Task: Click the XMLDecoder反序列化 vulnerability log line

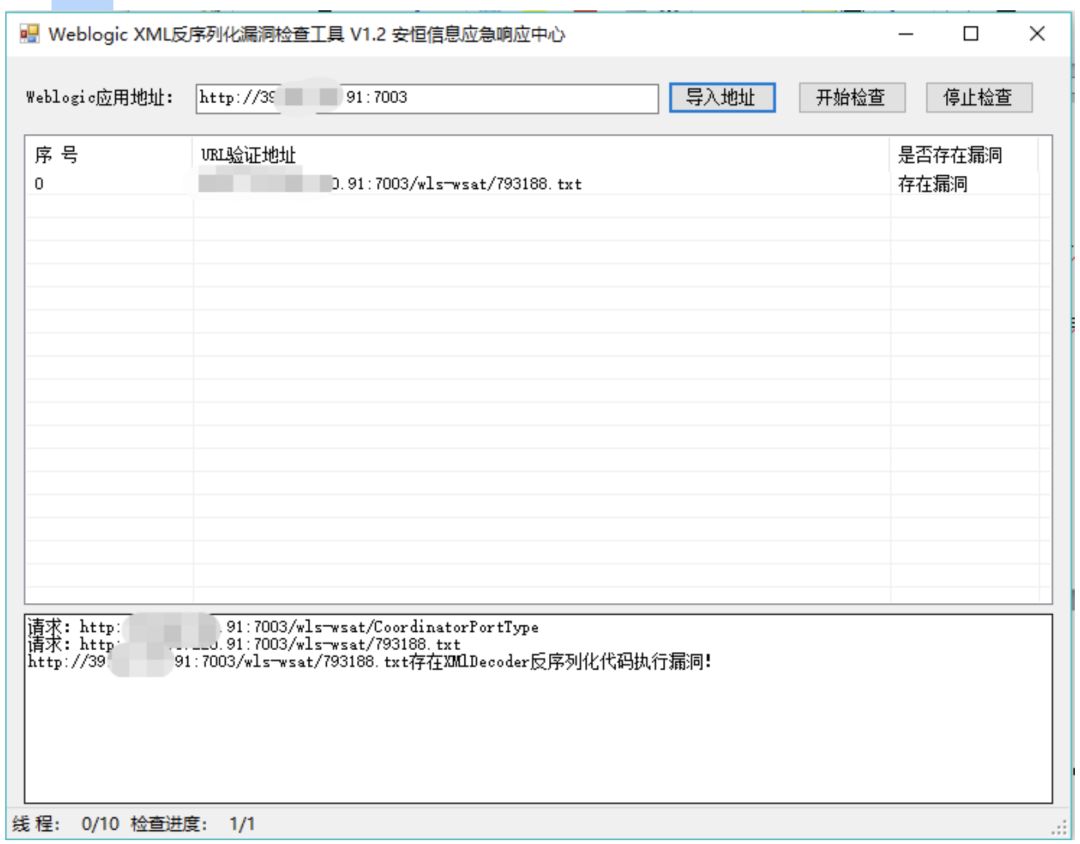Action: [371, 664]
